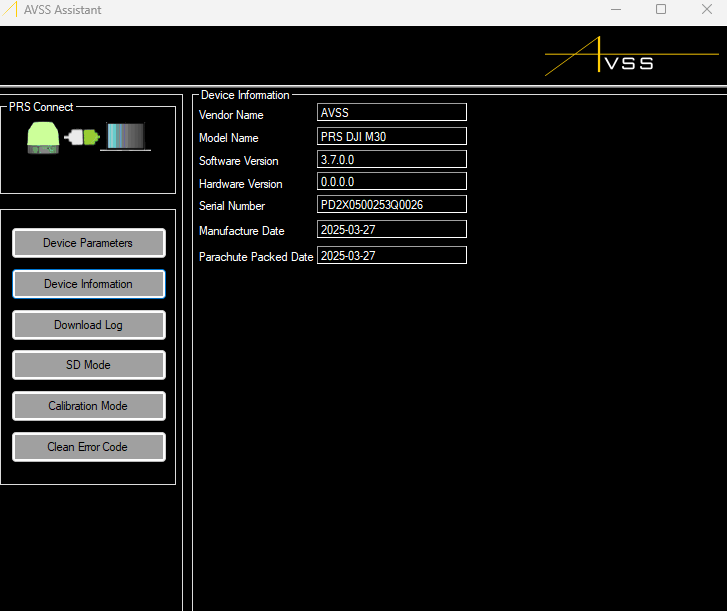This screenshot has height=611, width=727.
Task: Click the Hardware Version label
Action: pyautogui.click(x=241, y=184)
